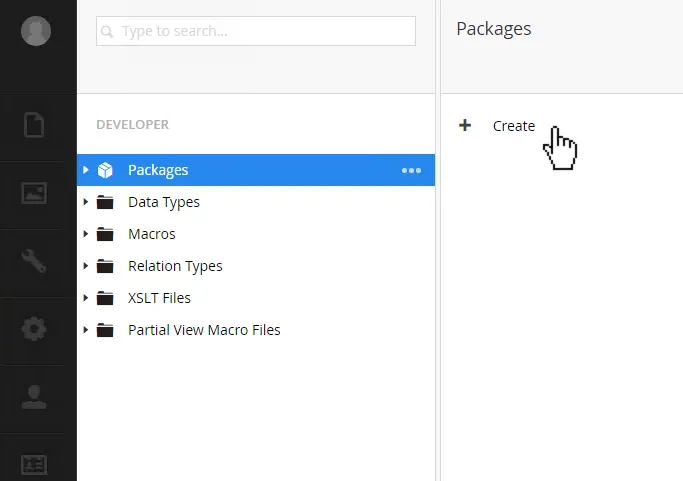Click the plus icon beside Create
Image resolution: width=683 pixels, height=481 pixels.
click(x=464, y=126)
